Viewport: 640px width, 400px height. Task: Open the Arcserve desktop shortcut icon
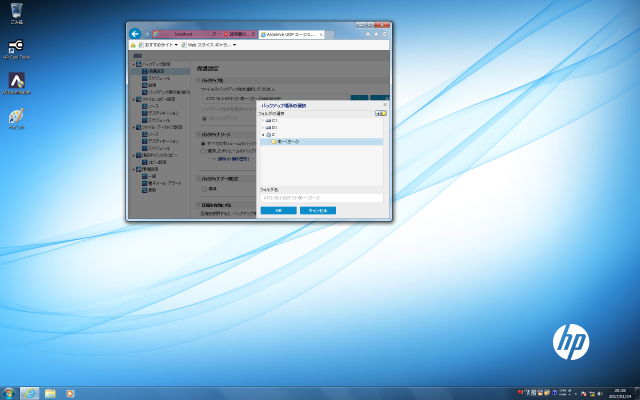pos(16,81)
